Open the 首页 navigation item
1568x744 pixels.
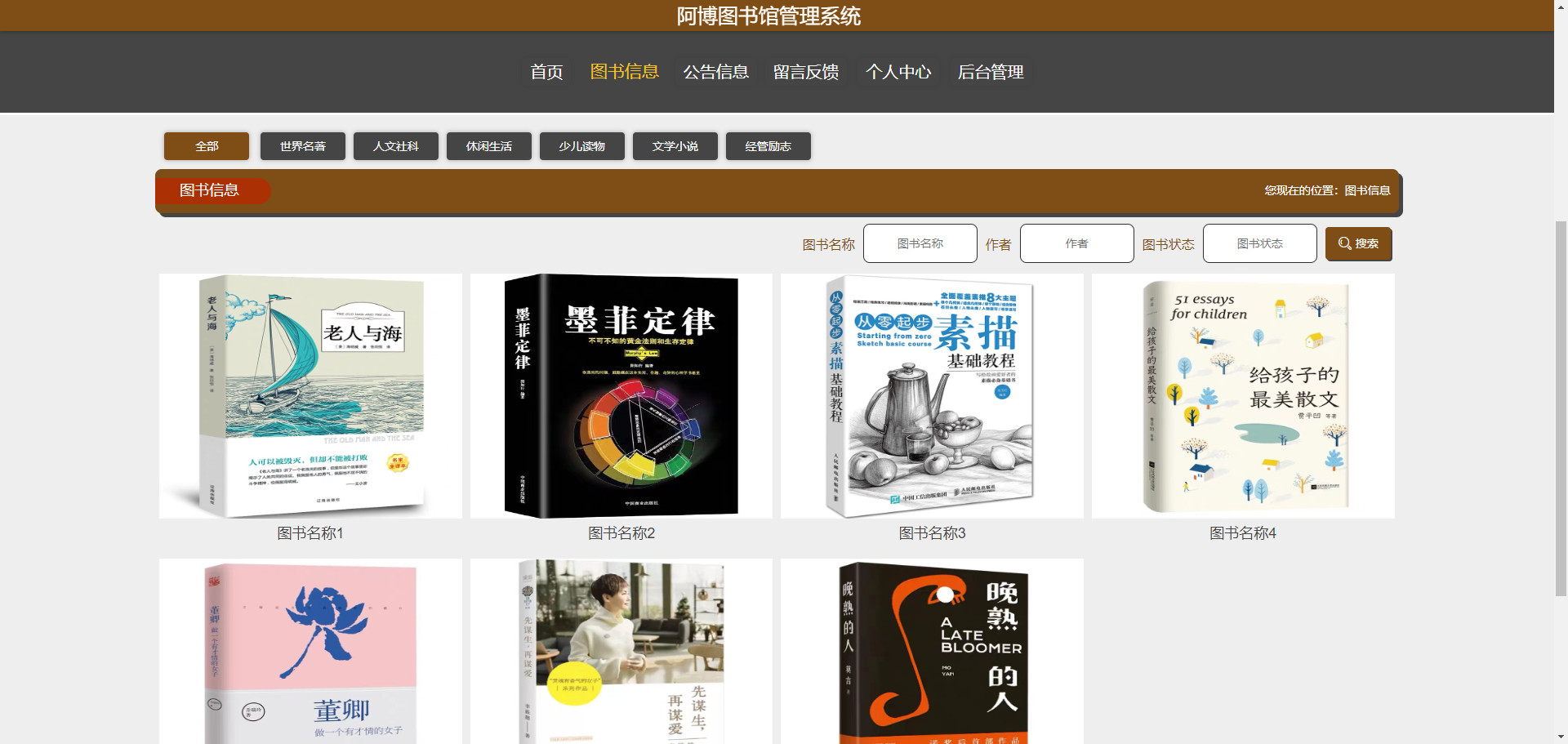tap(546, 72)
